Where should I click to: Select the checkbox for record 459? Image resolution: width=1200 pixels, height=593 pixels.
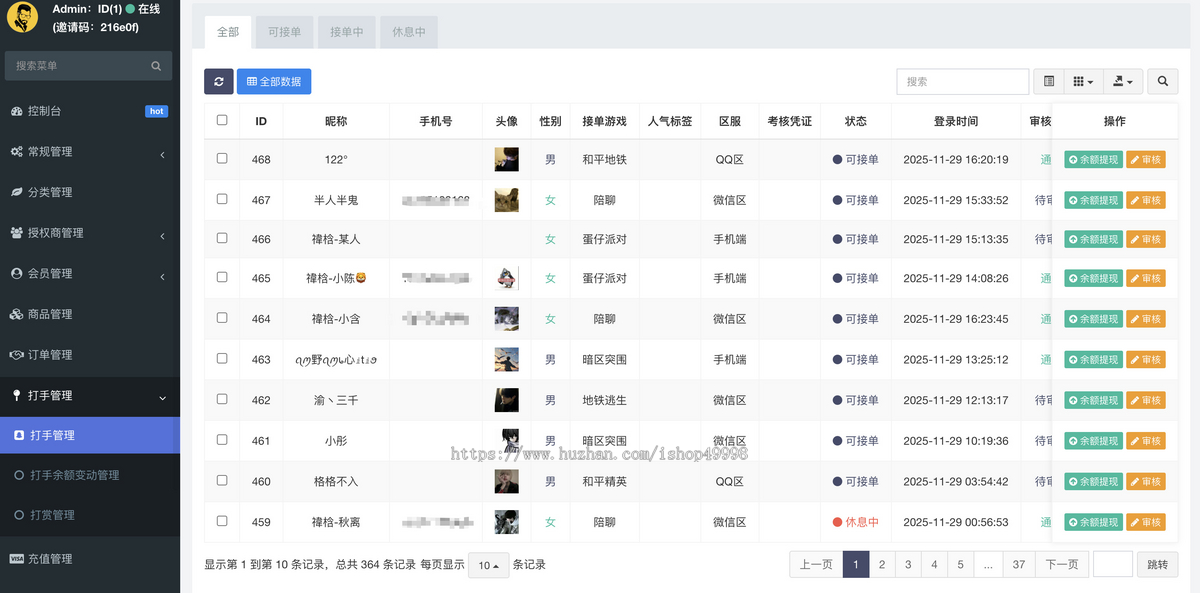pos(221,521)
